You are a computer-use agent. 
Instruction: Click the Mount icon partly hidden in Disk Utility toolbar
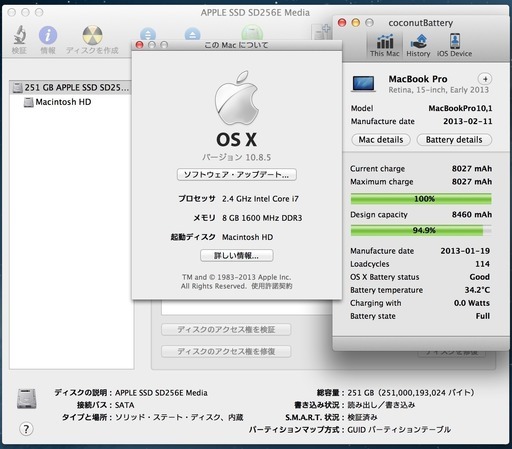pyautogui.click(x=148, y=34)
